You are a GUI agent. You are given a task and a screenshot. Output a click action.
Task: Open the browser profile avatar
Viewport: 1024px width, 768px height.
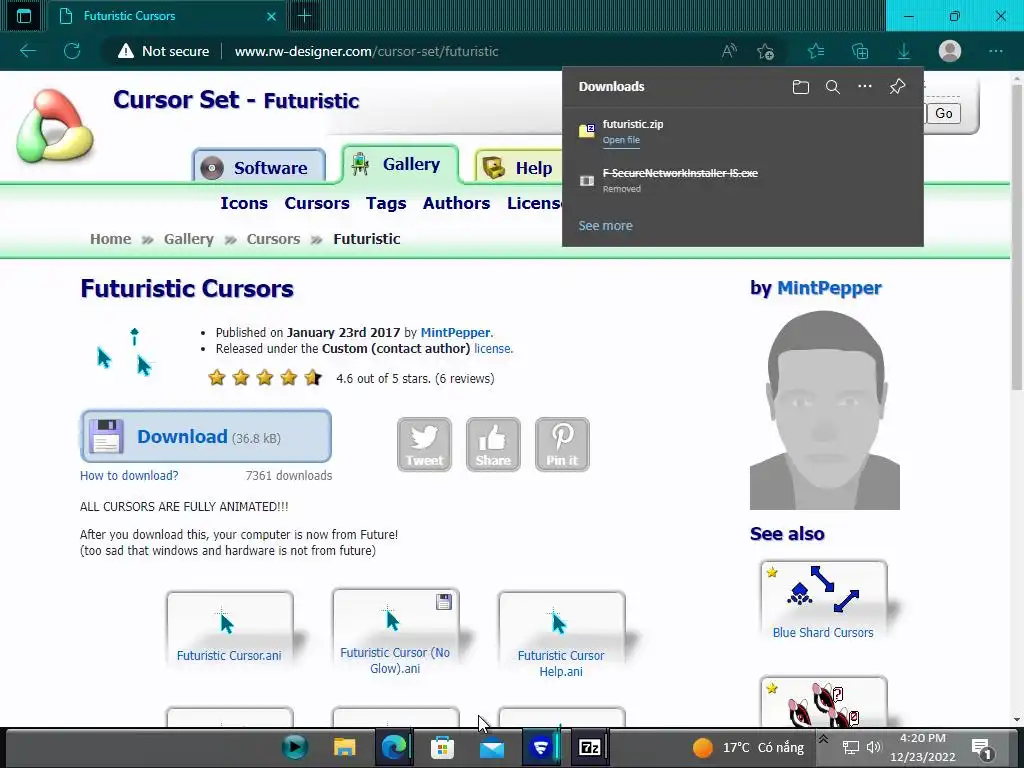pos(950,51)
